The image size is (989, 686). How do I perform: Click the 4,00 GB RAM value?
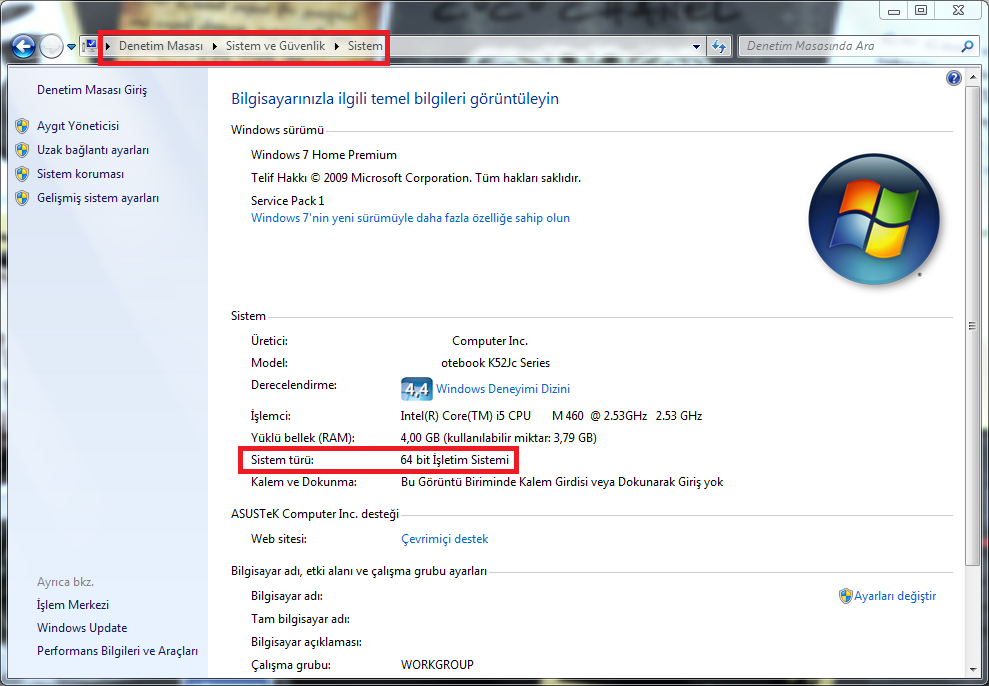pos(498,438)
